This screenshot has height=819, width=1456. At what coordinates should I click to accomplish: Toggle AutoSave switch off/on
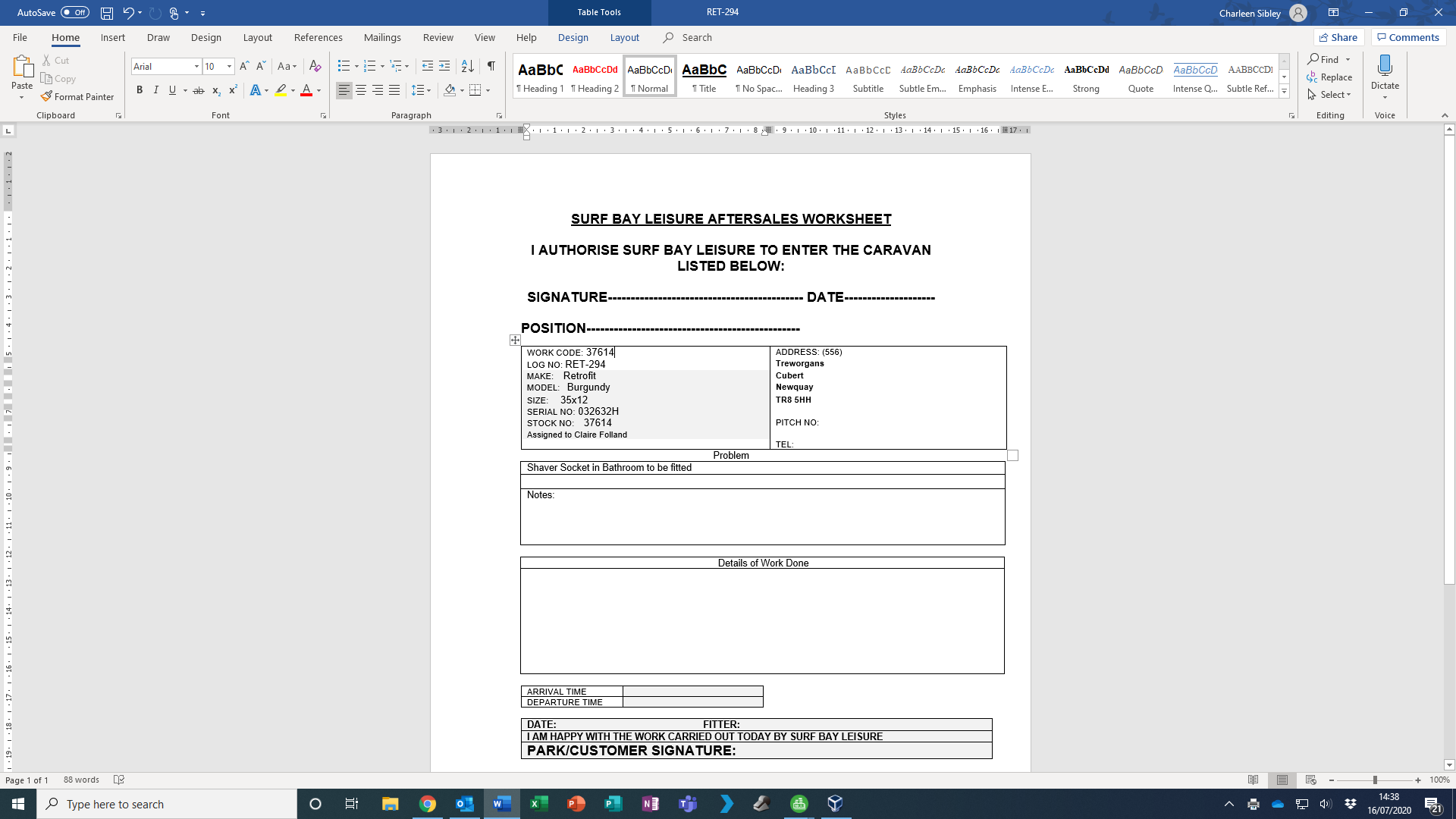(74, 13)
